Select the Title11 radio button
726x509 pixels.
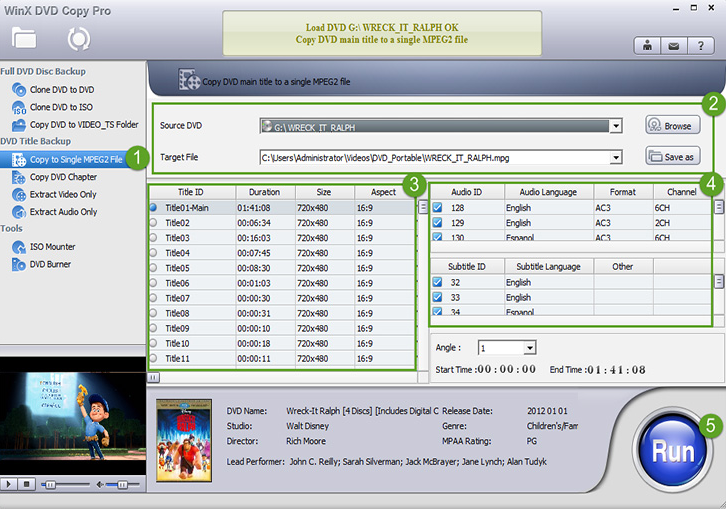click(x=153, y=358)
